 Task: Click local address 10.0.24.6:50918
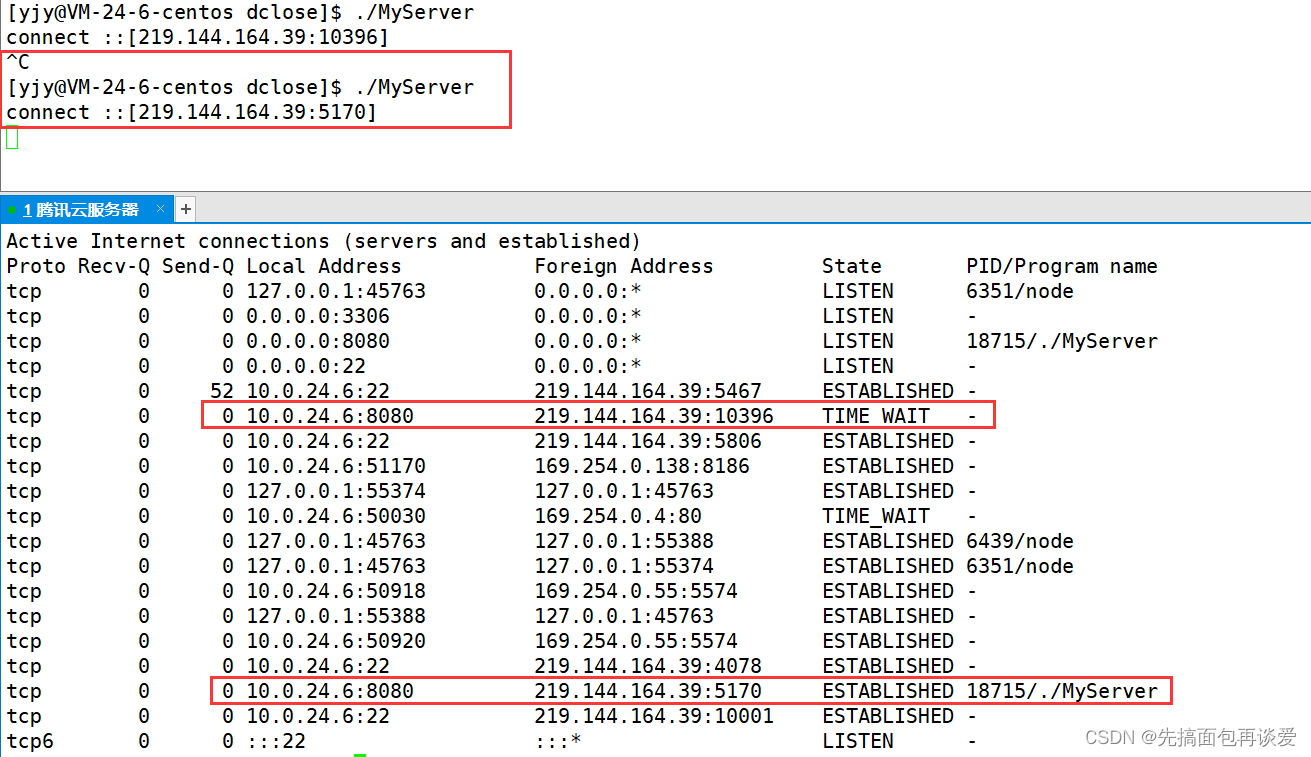click(336, 591)
